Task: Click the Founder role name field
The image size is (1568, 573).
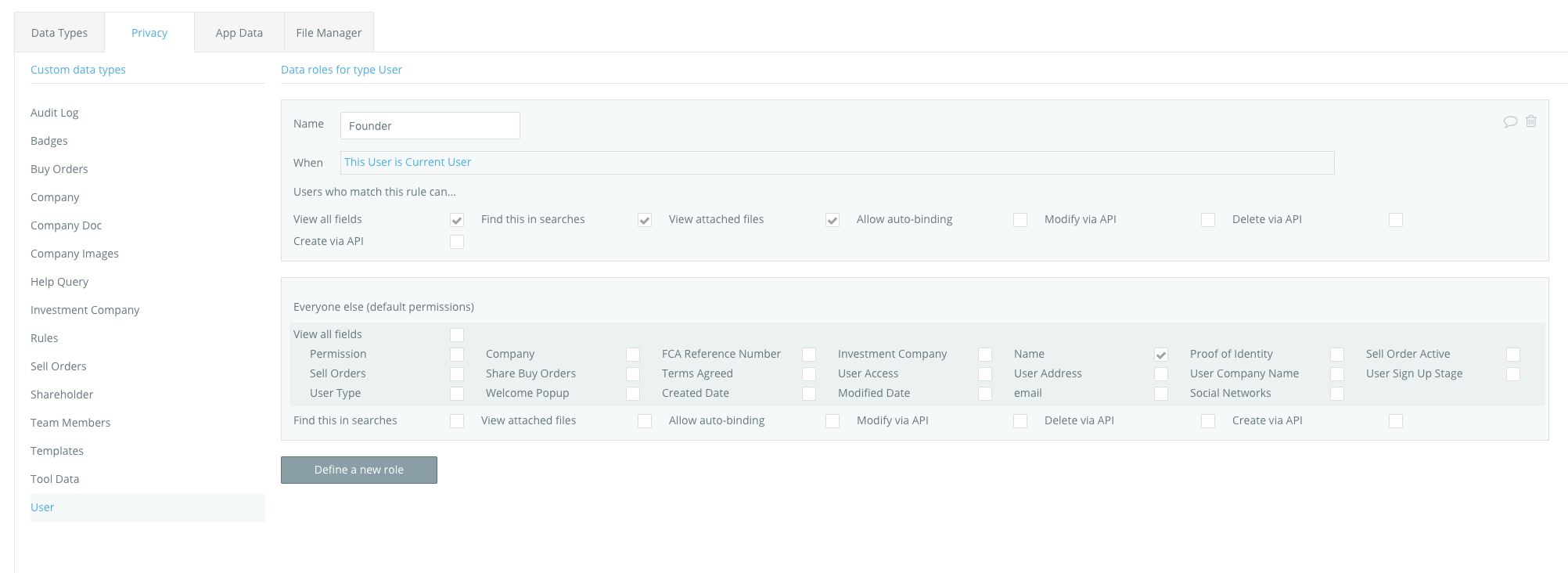Action: coord(430,126)
